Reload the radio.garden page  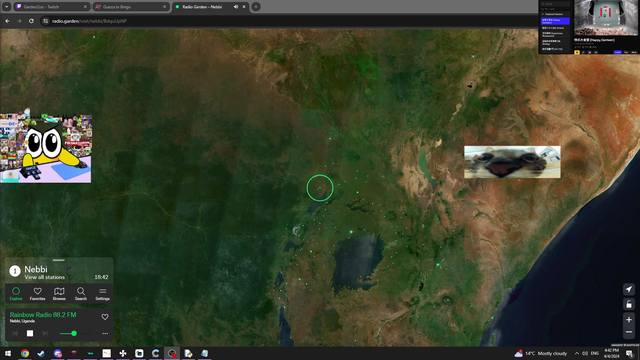click(x=31, y=21)
